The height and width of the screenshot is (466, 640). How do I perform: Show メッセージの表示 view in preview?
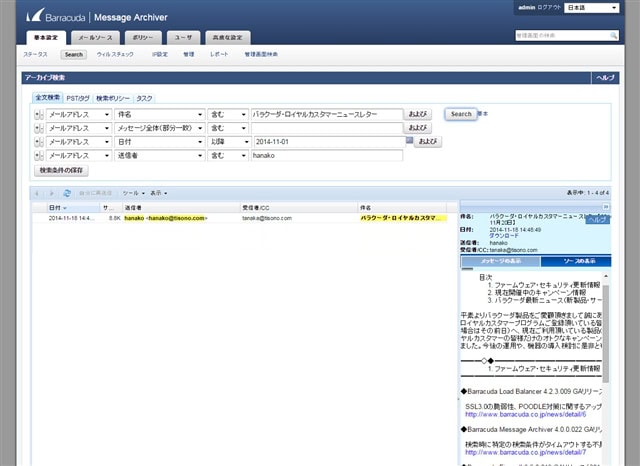coord(501,261)
